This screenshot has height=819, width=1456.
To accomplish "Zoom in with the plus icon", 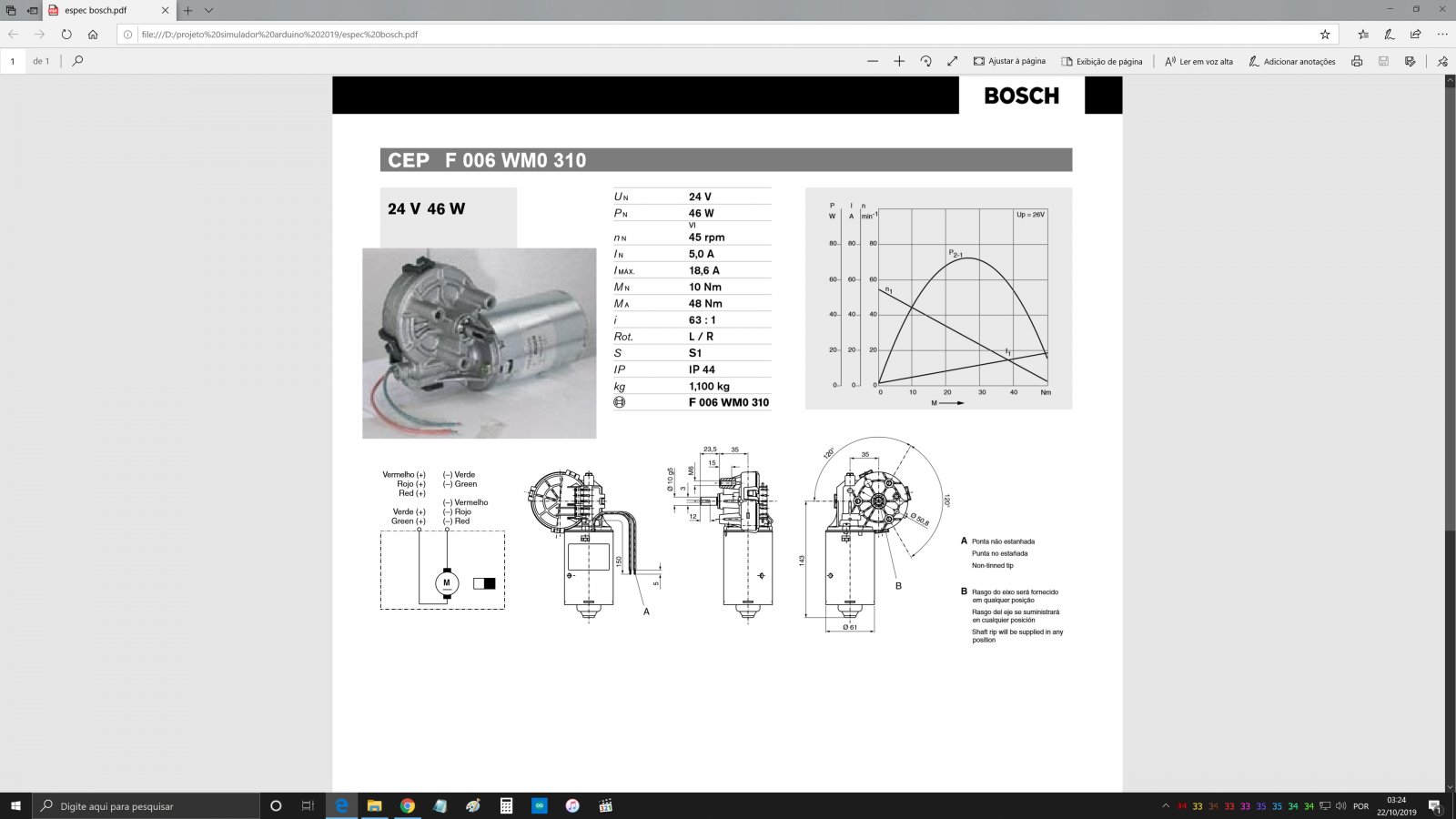I will [x=899, y=61].
